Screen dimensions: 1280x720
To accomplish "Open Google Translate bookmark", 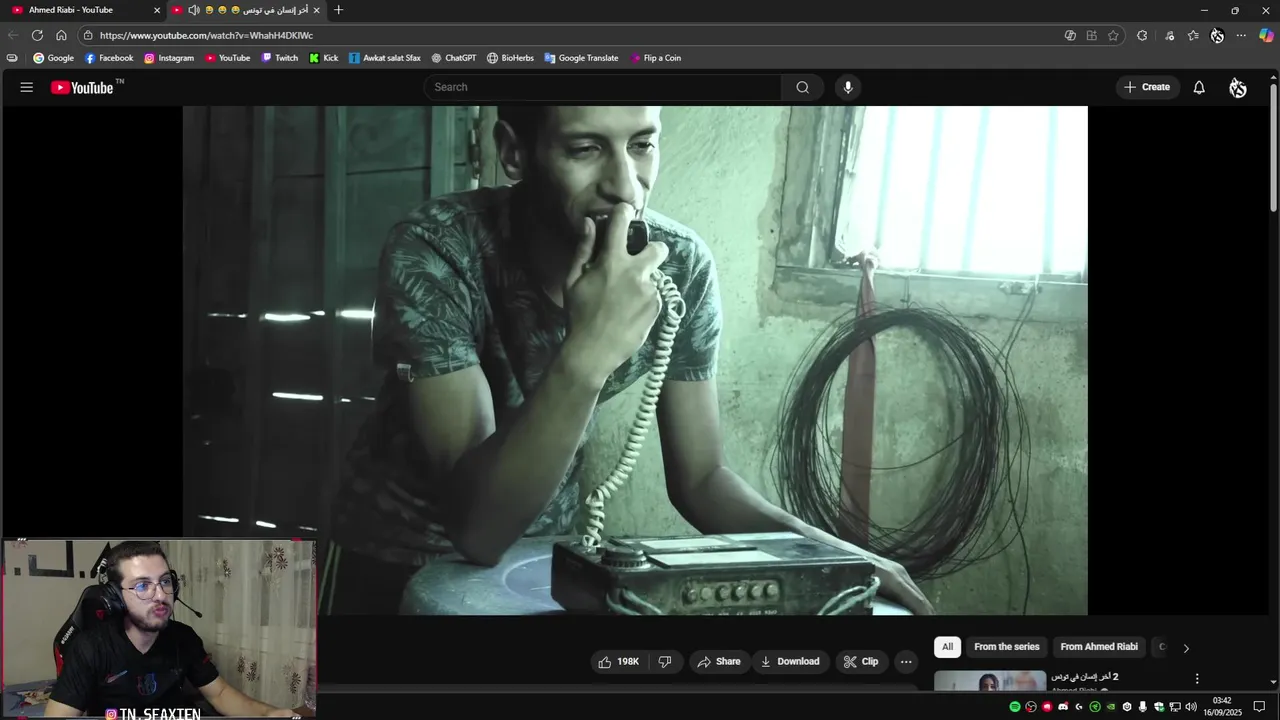I will [x=581, y=58].
